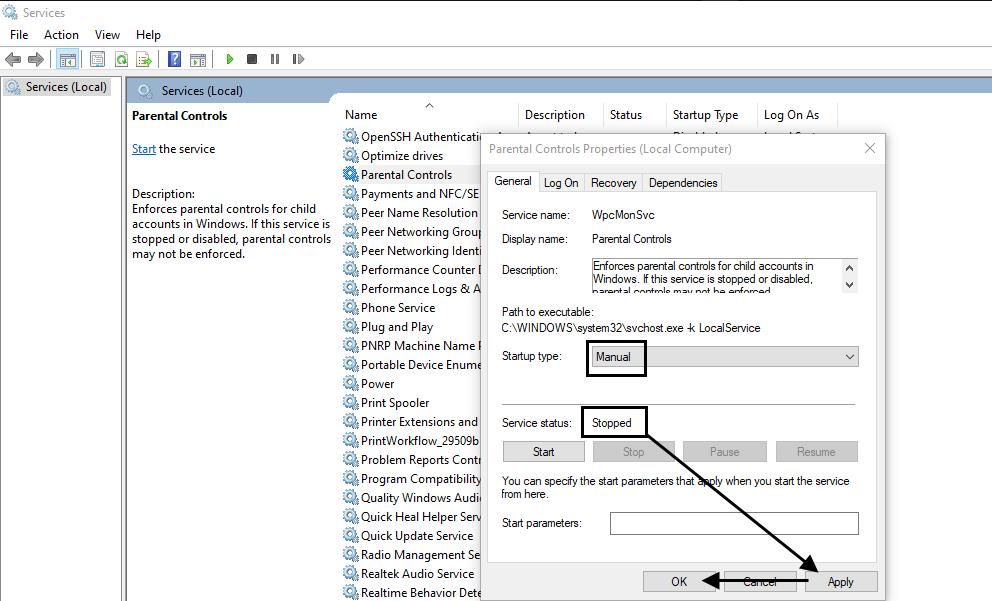Click the 'Start' the service link
This screenshot has height=601, width=992.
click(144, 149)
